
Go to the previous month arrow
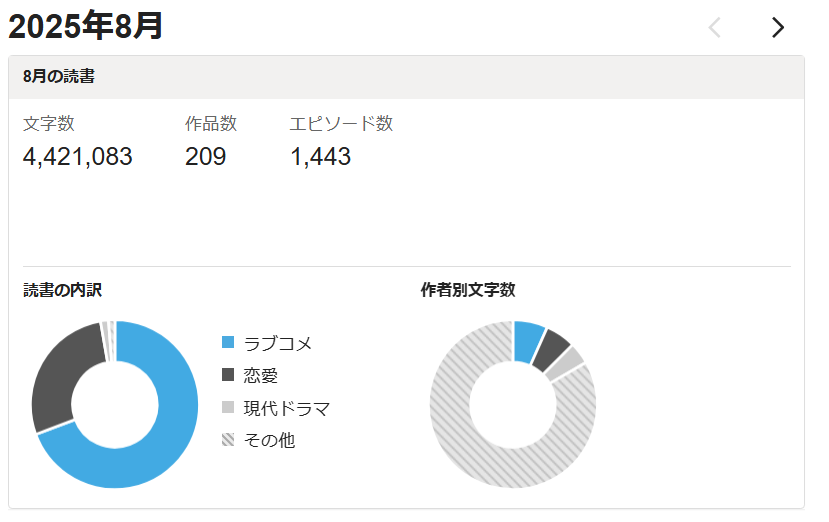point(714,28)
